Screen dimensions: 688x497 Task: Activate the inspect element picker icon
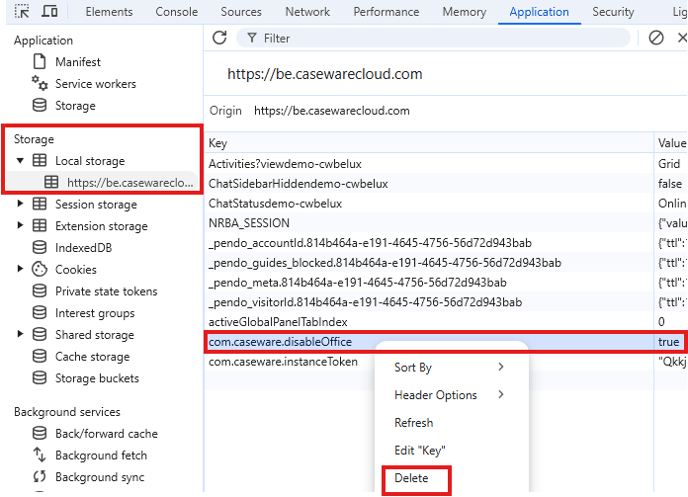(x=22, y=11)
